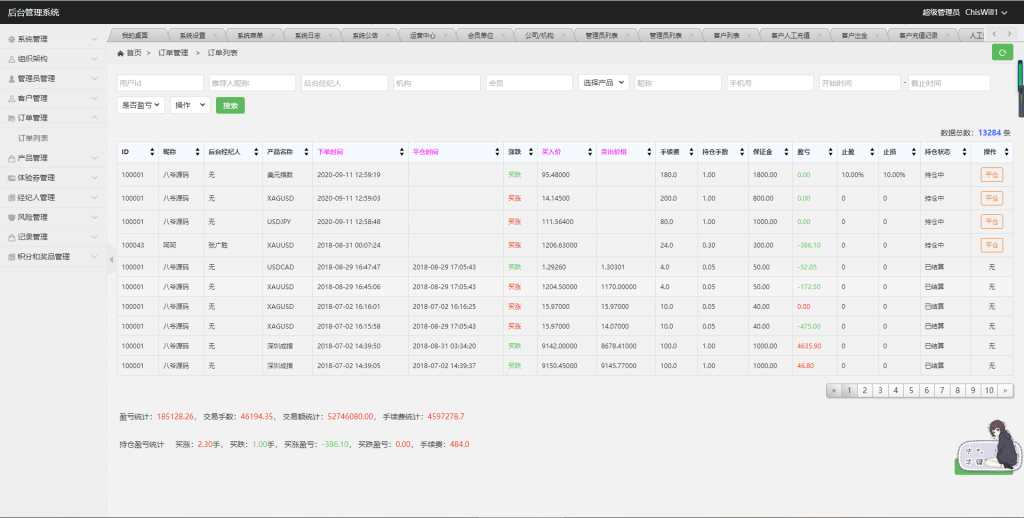1024x518 pixels.
Task: Collapse the sidebar with the left triangle handle
Action: point(111,259)
